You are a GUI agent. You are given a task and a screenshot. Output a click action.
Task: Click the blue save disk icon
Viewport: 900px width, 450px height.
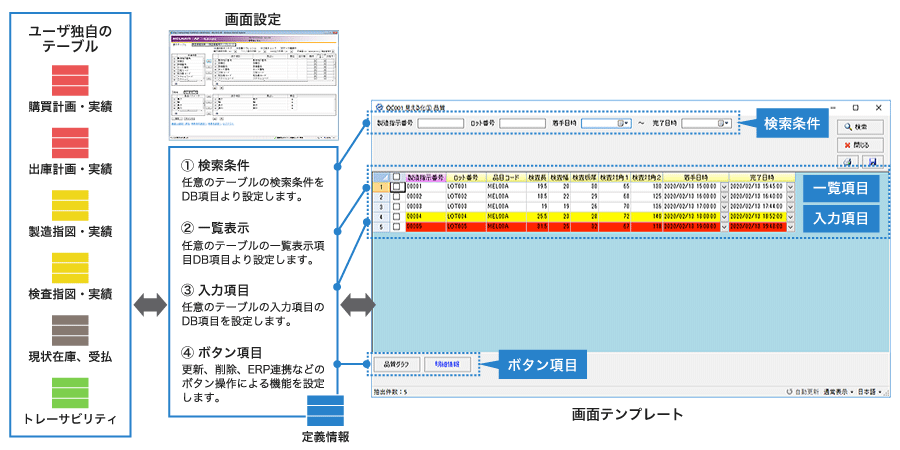(x=873, y=162)
